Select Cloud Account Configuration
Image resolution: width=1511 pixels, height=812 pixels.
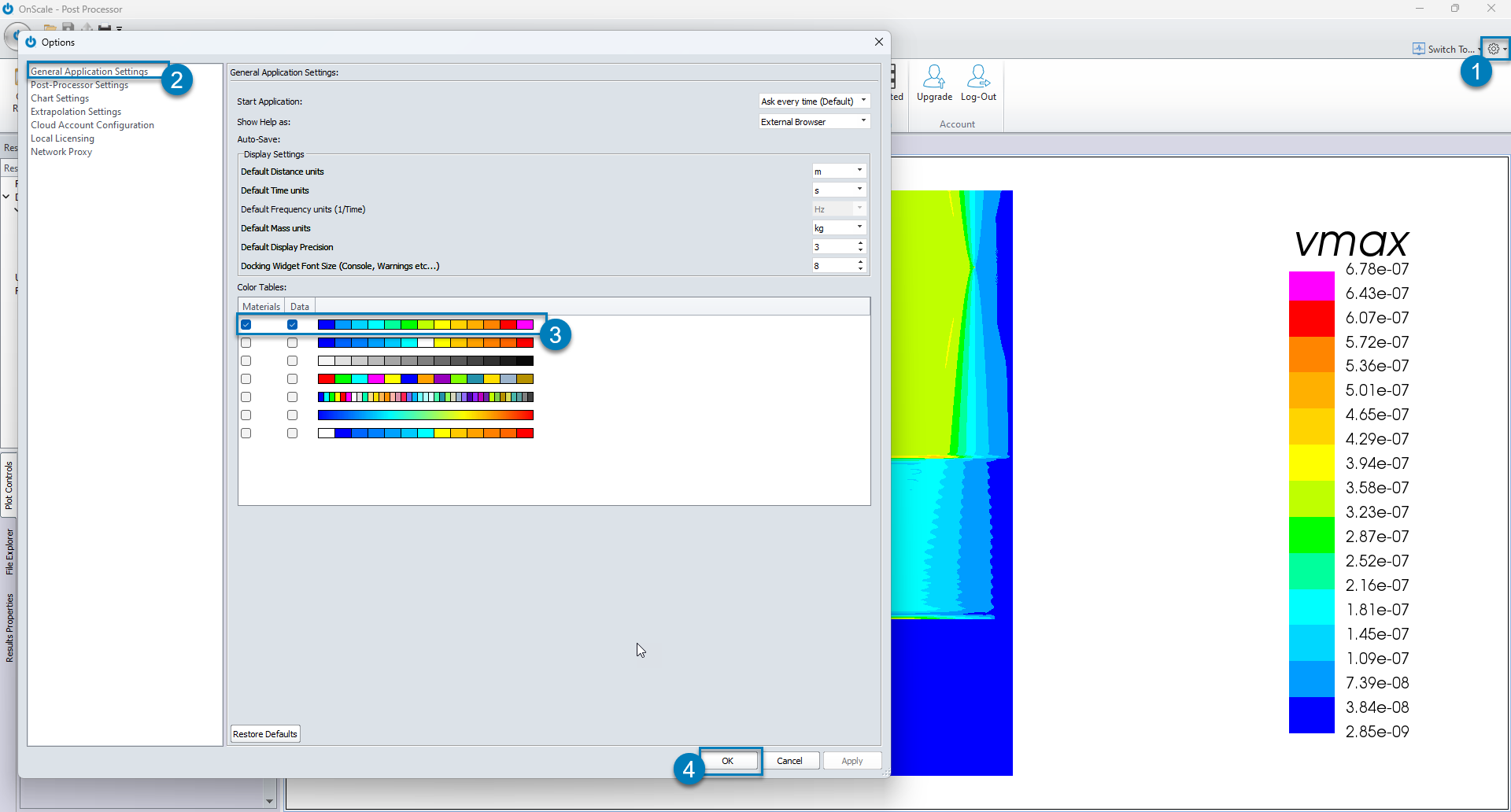[x=92, y=124]
